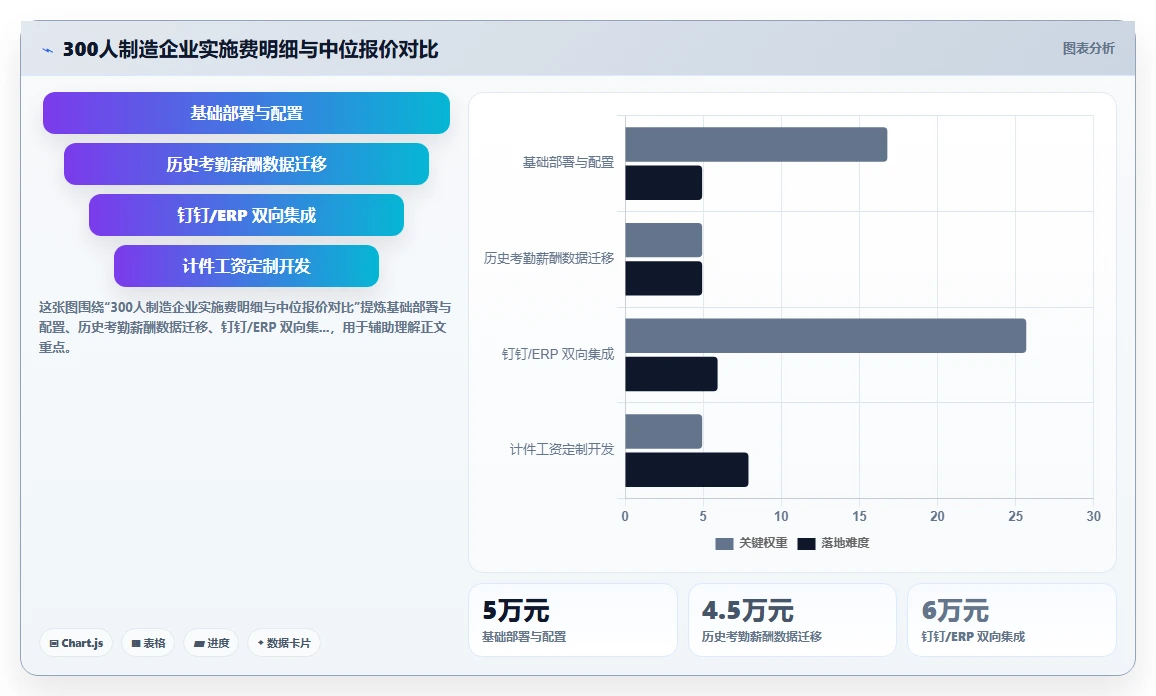Click the 落地难度 bar for 钉钉/ERP 双向集成
This screenshot has height=696, width=1156.
coord(671,374)
